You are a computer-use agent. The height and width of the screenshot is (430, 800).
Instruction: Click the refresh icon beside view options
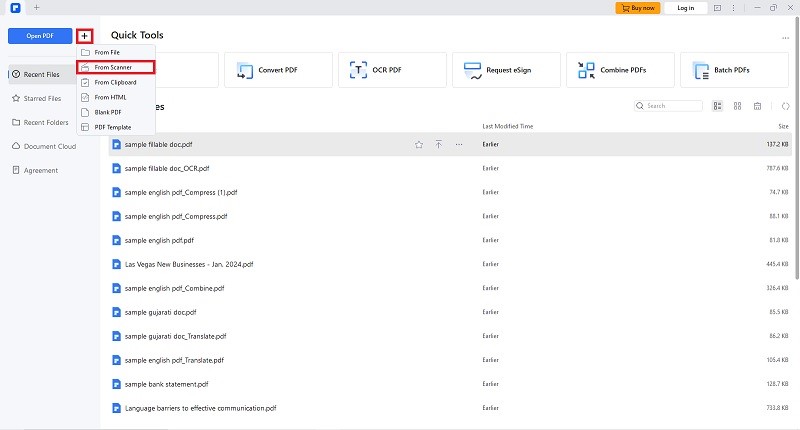pos(786,106)
